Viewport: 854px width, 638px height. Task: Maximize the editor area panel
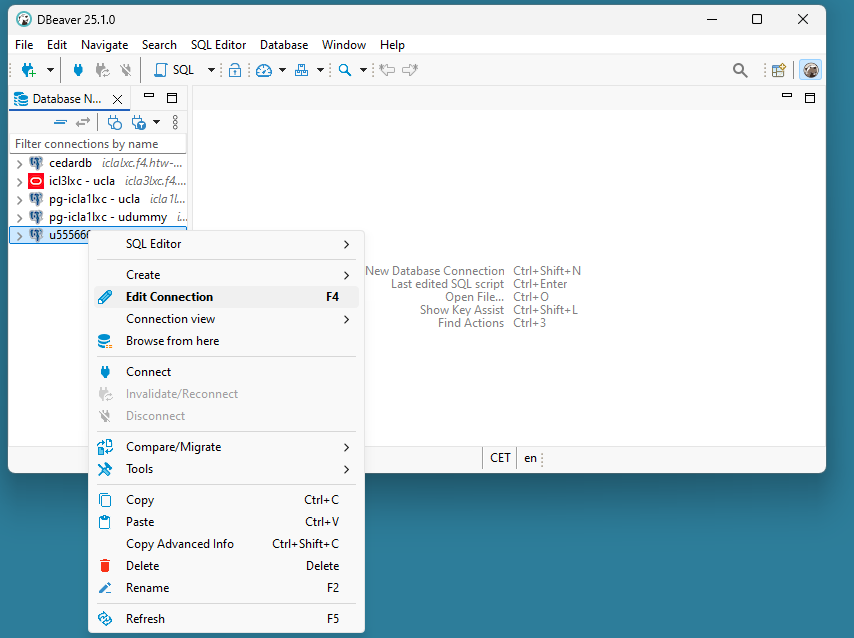tap(810, 98)
